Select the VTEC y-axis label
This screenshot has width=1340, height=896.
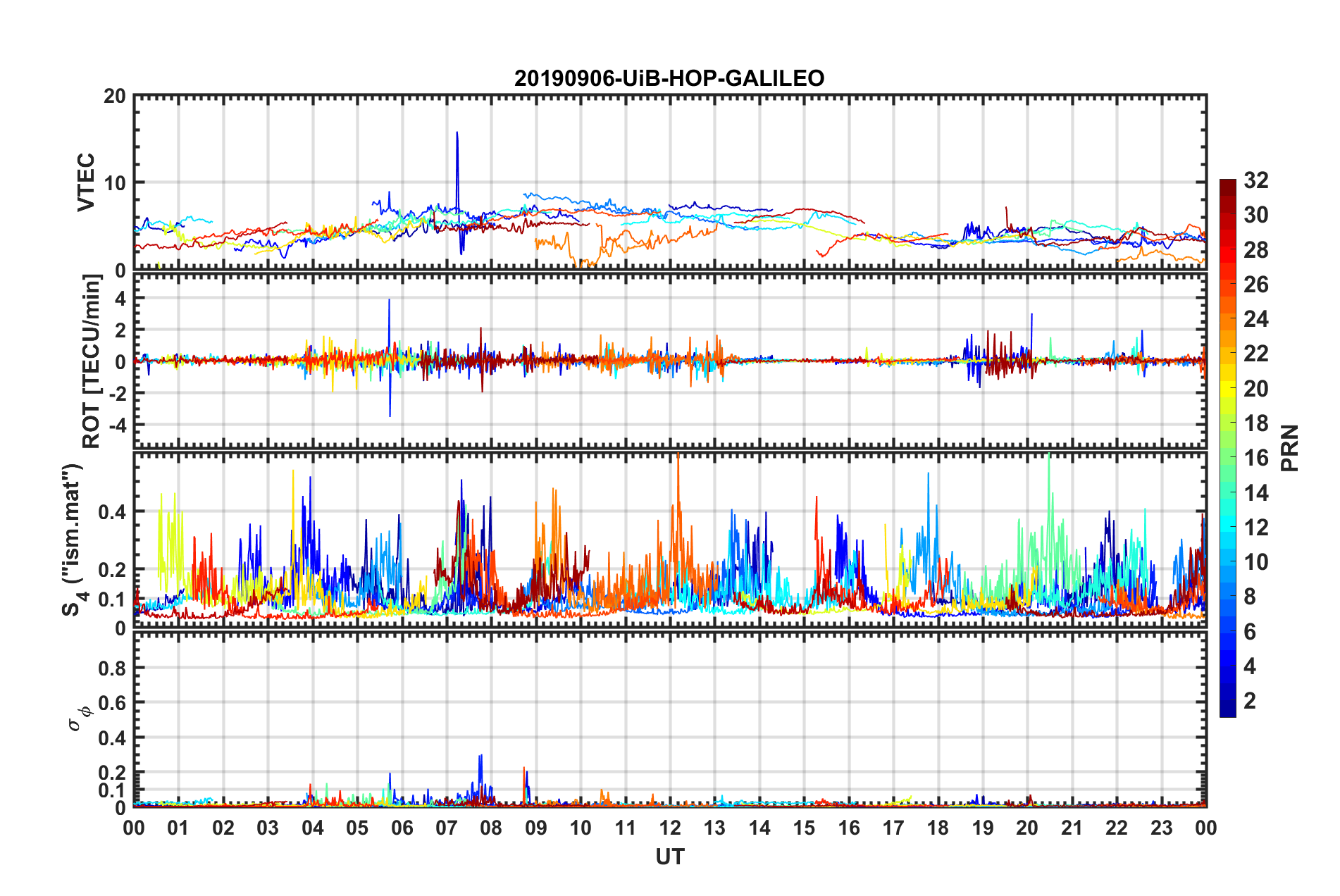[x=86, y=182]
